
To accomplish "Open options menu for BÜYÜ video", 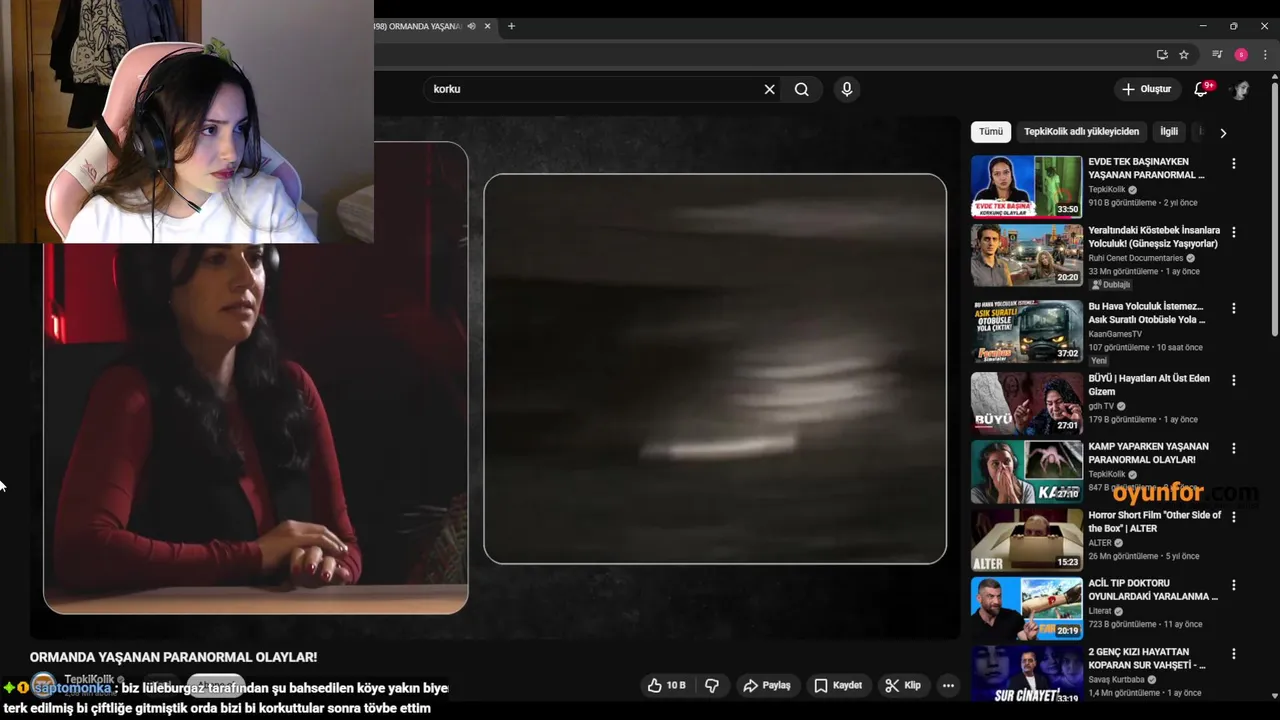I will 1233,381.
